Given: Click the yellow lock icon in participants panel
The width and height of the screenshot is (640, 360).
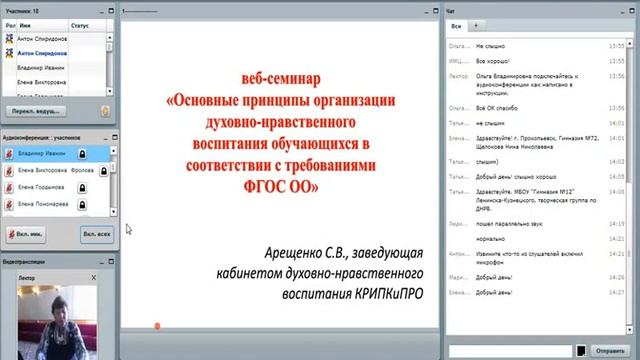Looking at the screenshot, I should tap(105, 111).
